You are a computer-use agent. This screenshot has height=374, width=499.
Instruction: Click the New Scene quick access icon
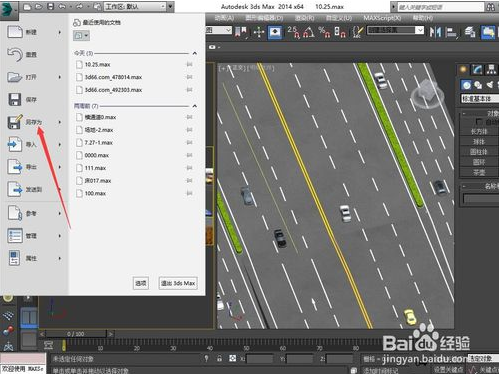[27, 7]
